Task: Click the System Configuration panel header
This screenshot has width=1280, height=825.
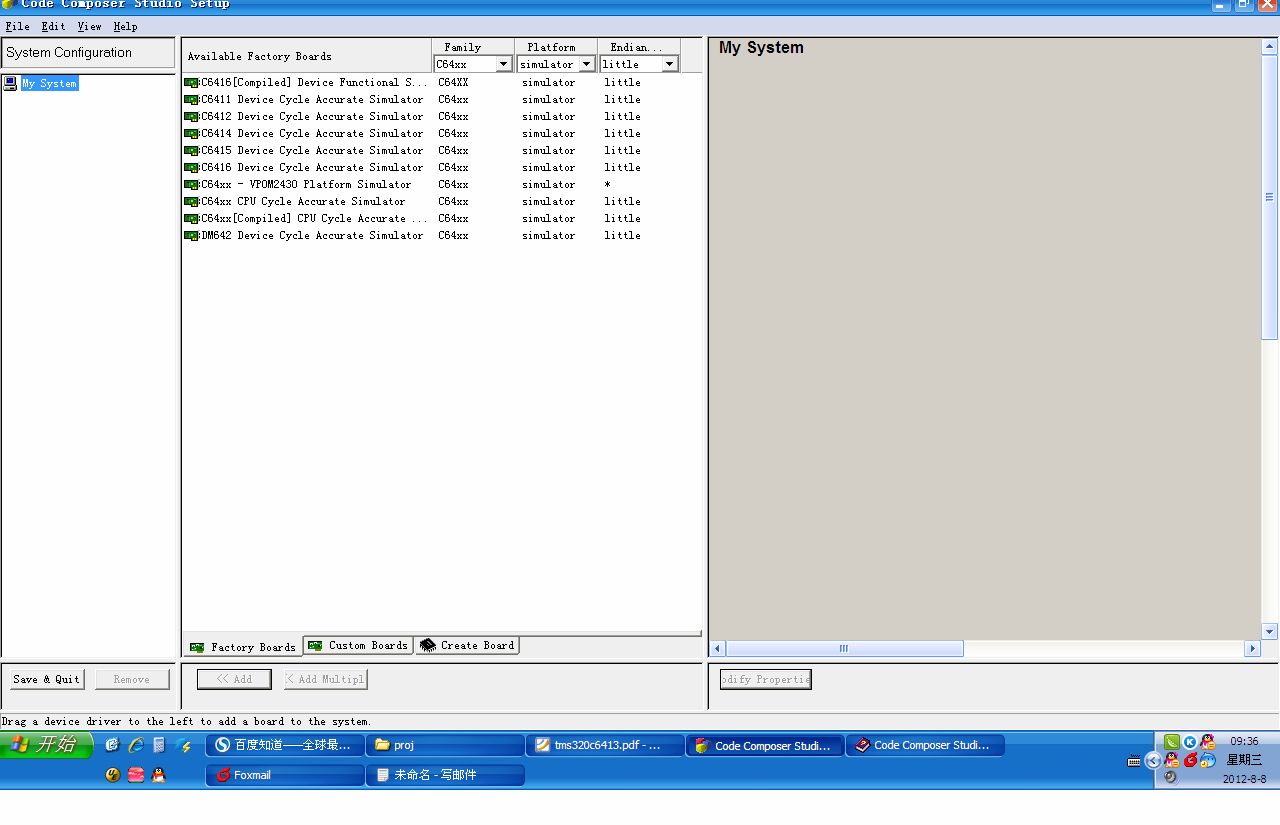Action: tap(88, 53)
